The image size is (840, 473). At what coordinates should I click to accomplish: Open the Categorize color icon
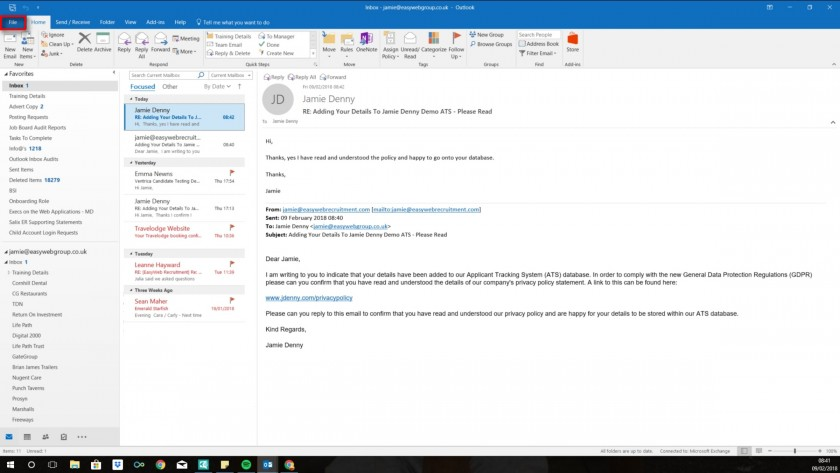[434, 39]
